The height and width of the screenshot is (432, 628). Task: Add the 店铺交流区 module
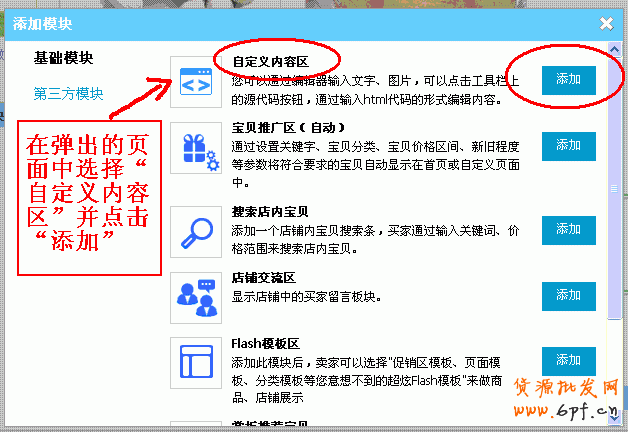pos(569,296)
